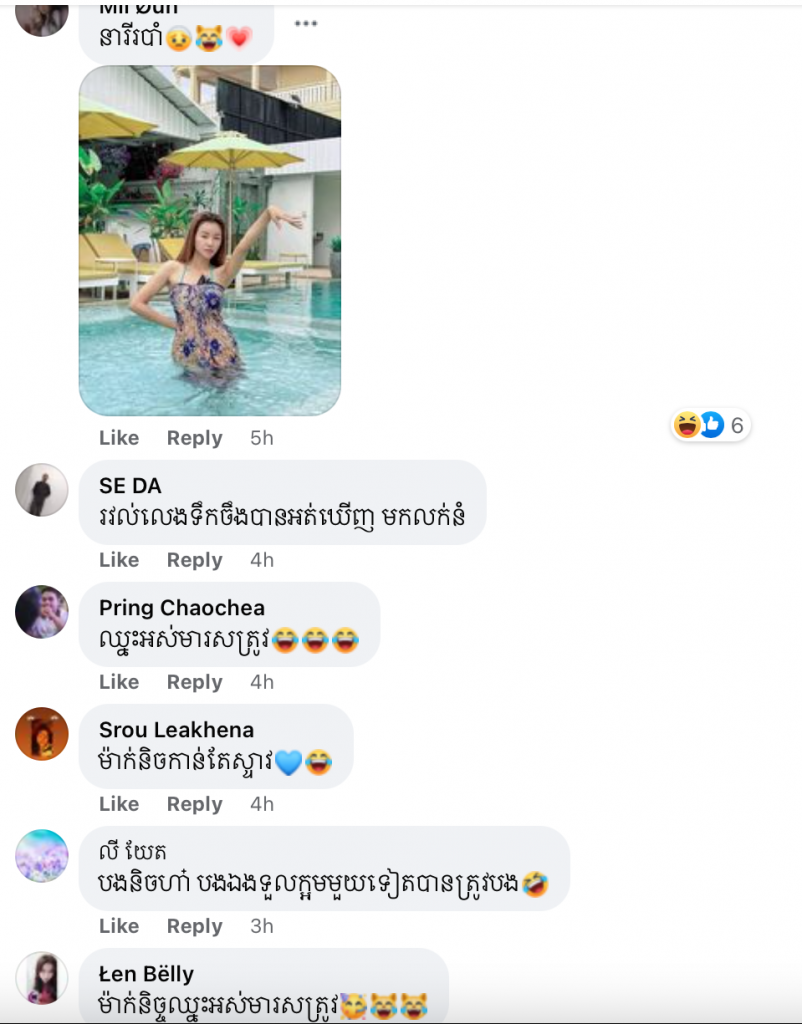Open Srou Leakhena's avatar
The width and height of the screenshot is (802, 1024).
(42, 734)
